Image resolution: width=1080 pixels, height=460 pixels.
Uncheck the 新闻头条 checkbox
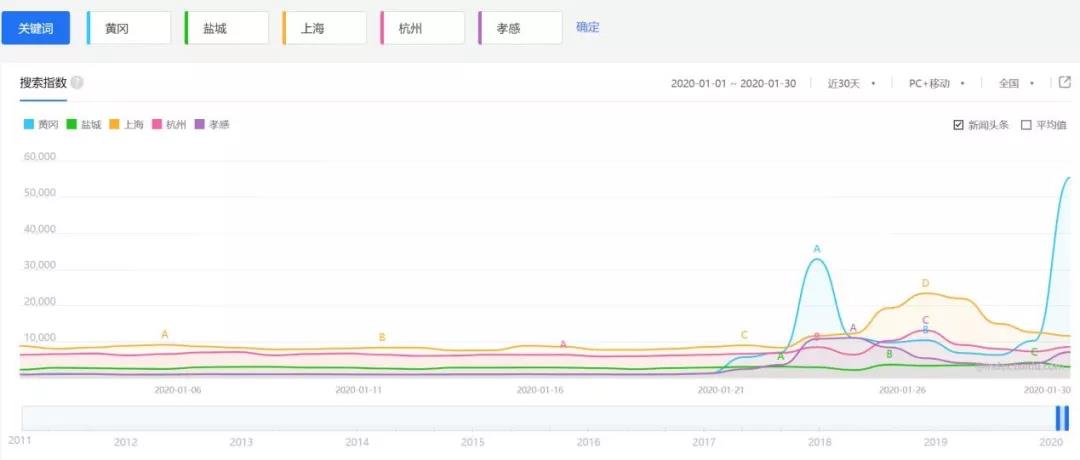point(959,125)
